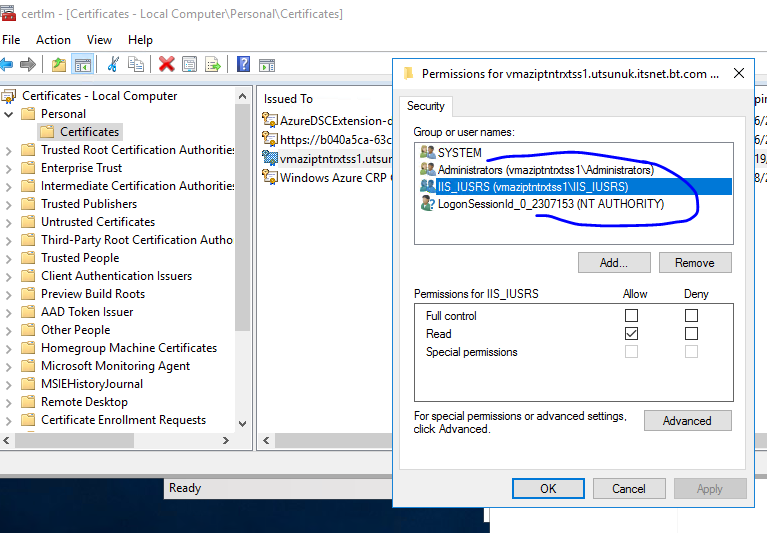Click the red Delete X icon

(166, 64)
